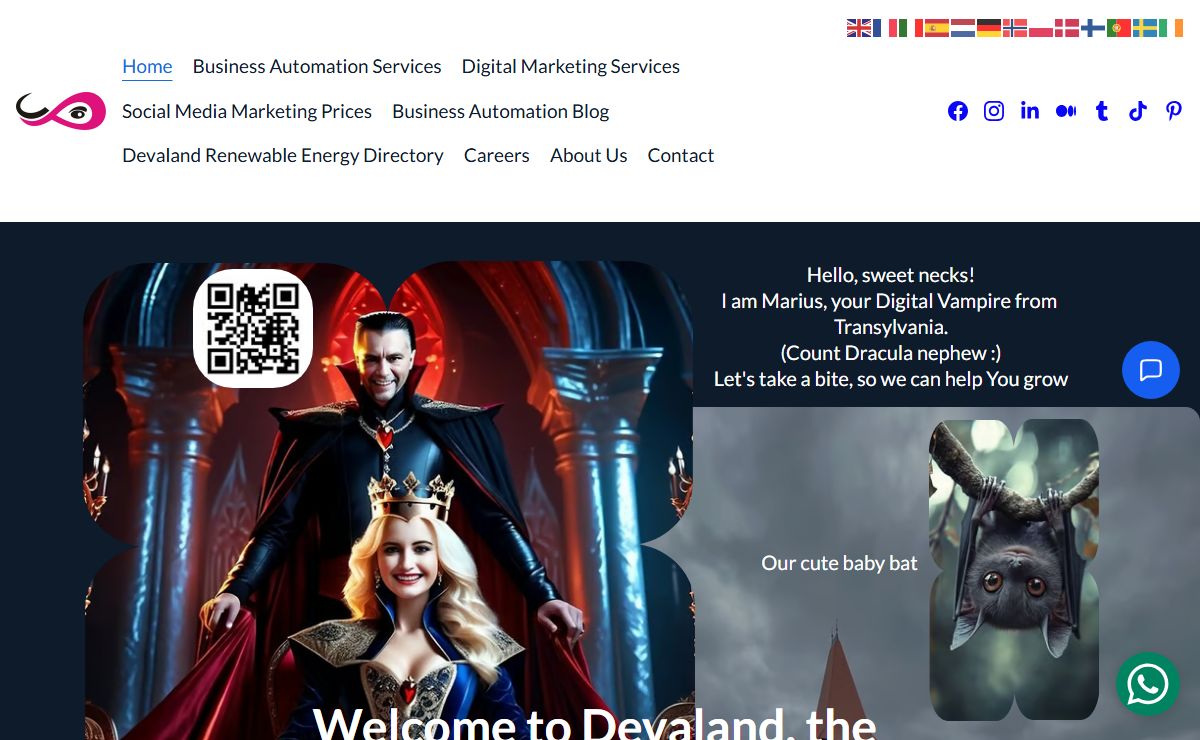Open the Tumblr social icon
The image size is (1200, 740).
pos(1102,111)
